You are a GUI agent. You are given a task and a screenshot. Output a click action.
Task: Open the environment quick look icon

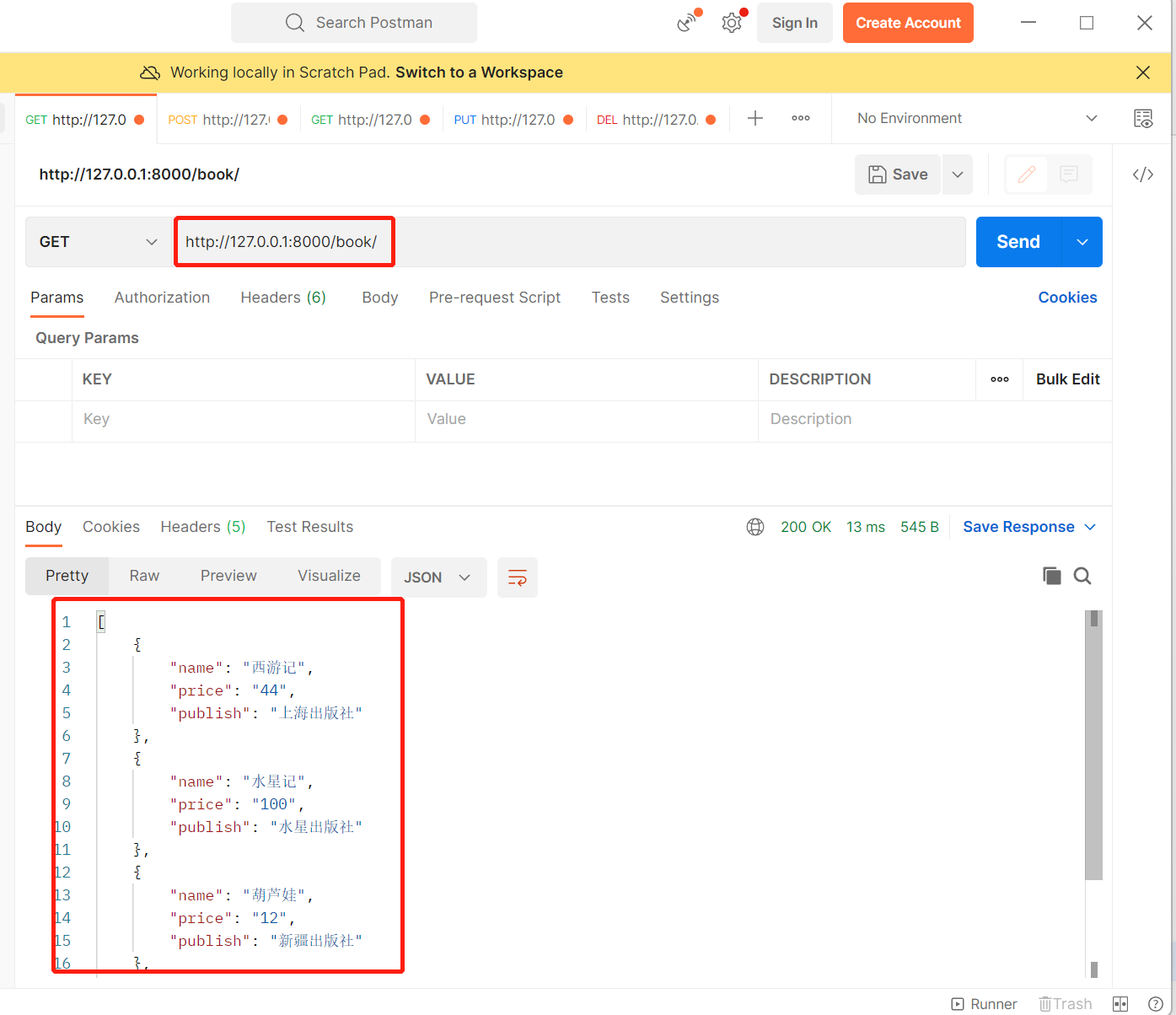point(1143,119)
